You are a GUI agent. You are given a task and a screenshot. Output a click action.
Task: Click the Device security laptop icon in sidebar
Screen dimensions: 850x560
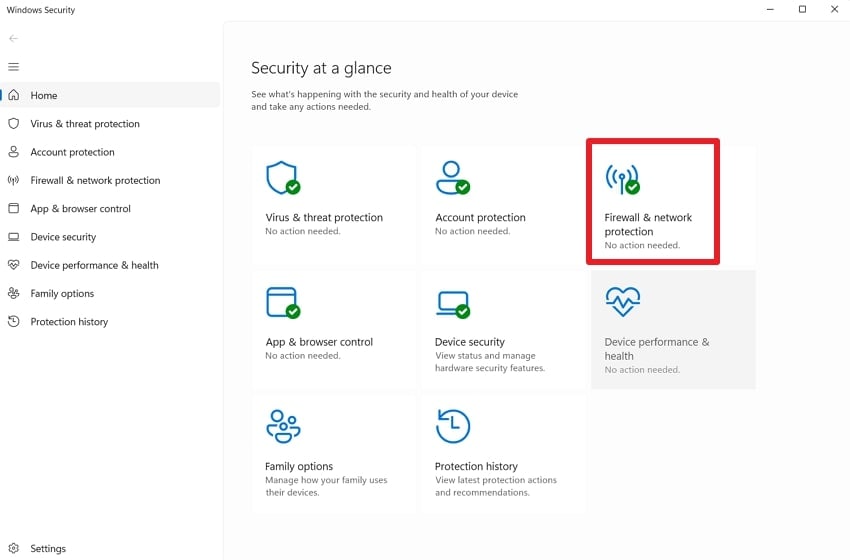coord(14,237)
